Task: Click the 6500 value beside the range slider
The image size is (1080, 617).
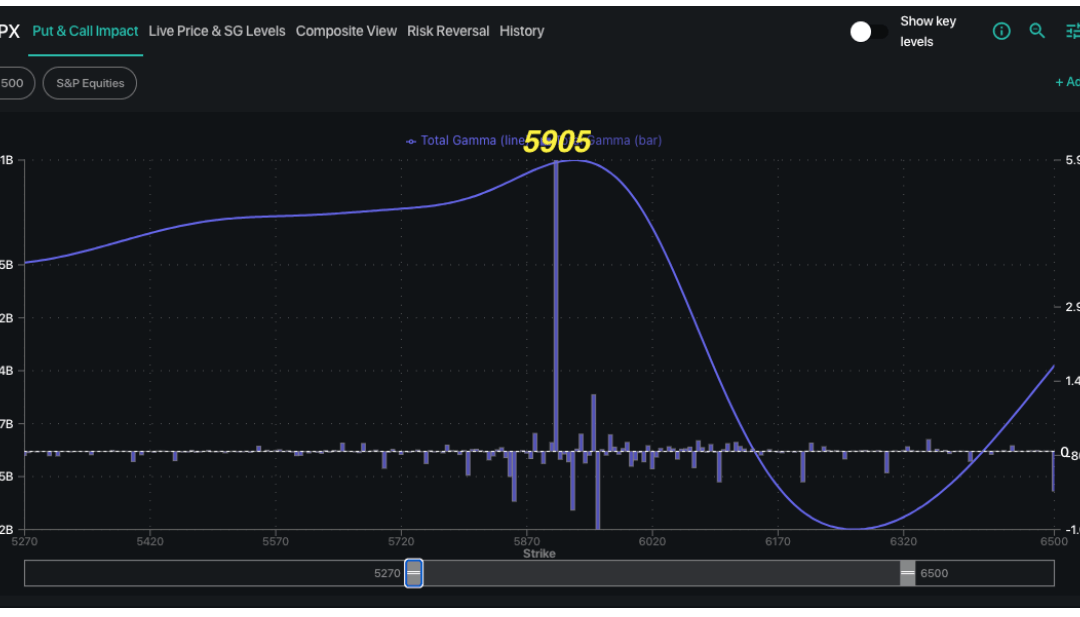Action: [x=934, y=573]
